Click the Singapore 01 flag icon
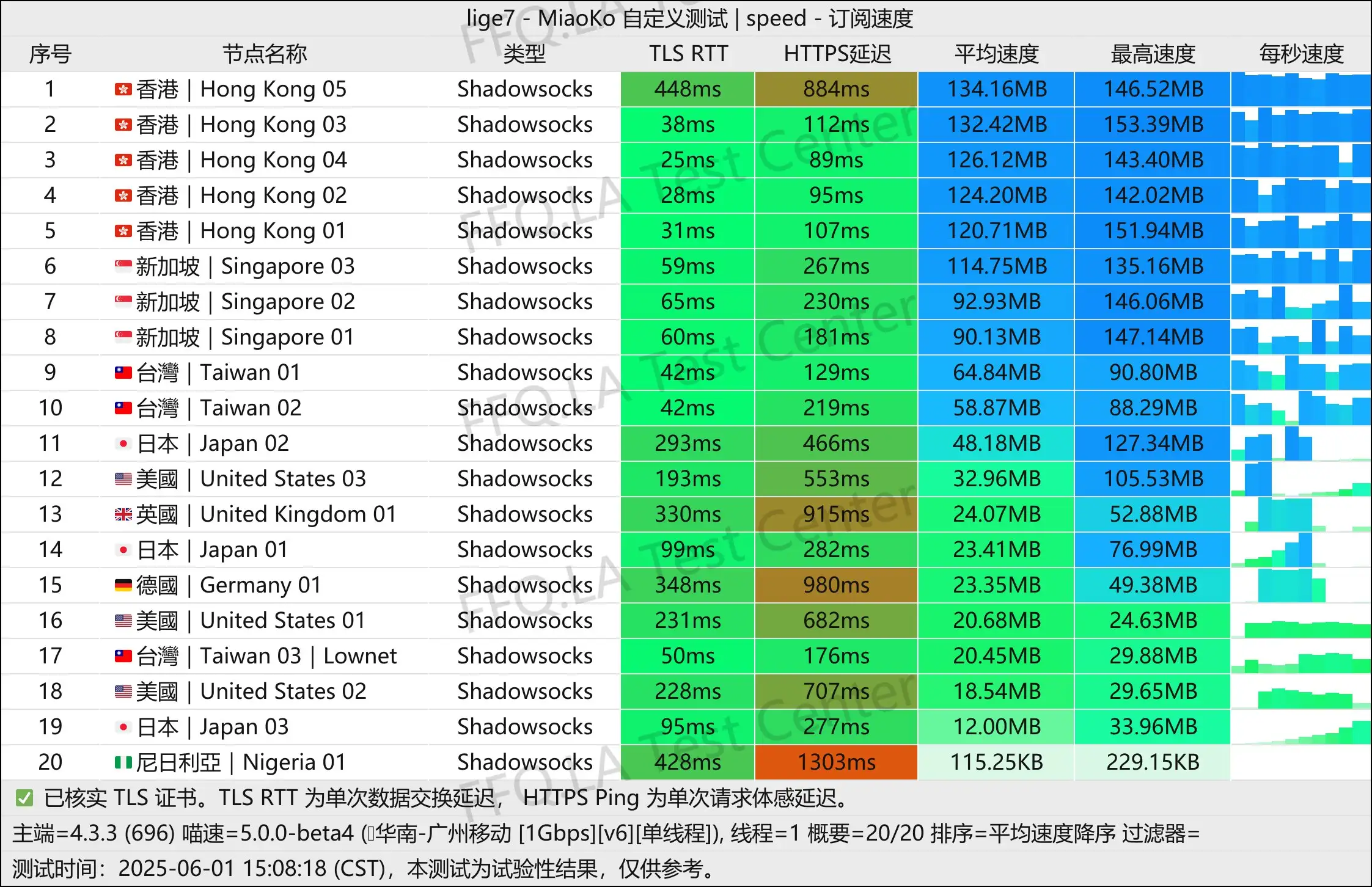1372x887 pixels. (x=123, y=337)
